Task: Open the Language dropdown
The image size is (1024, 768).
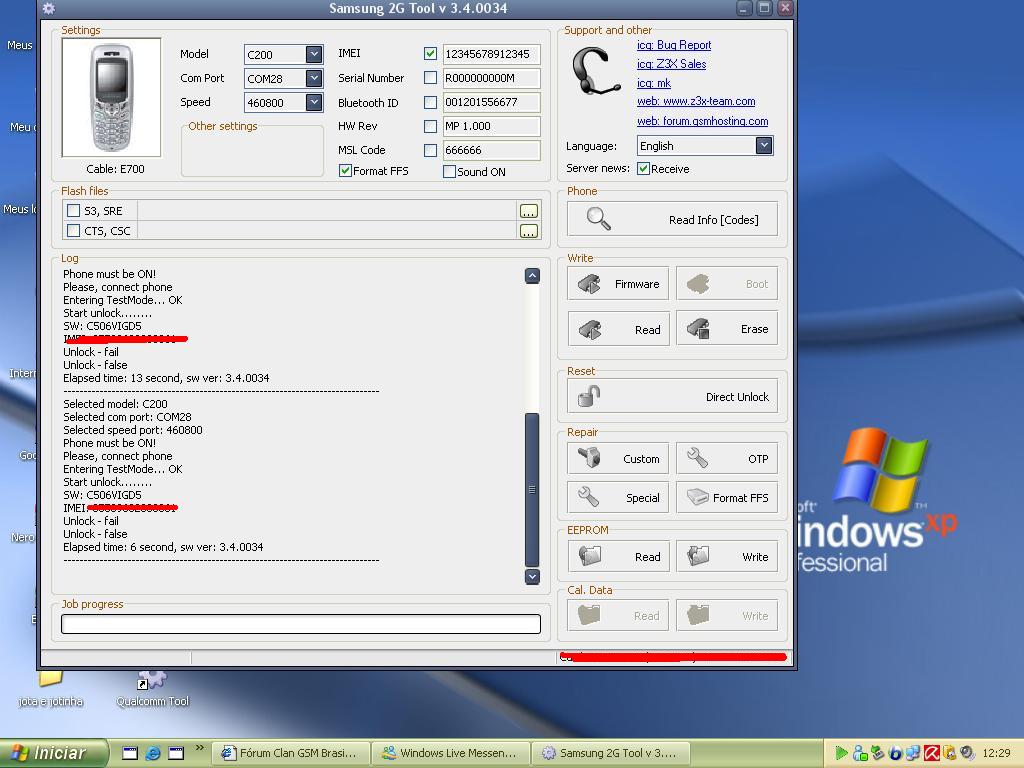Action: 764,145
